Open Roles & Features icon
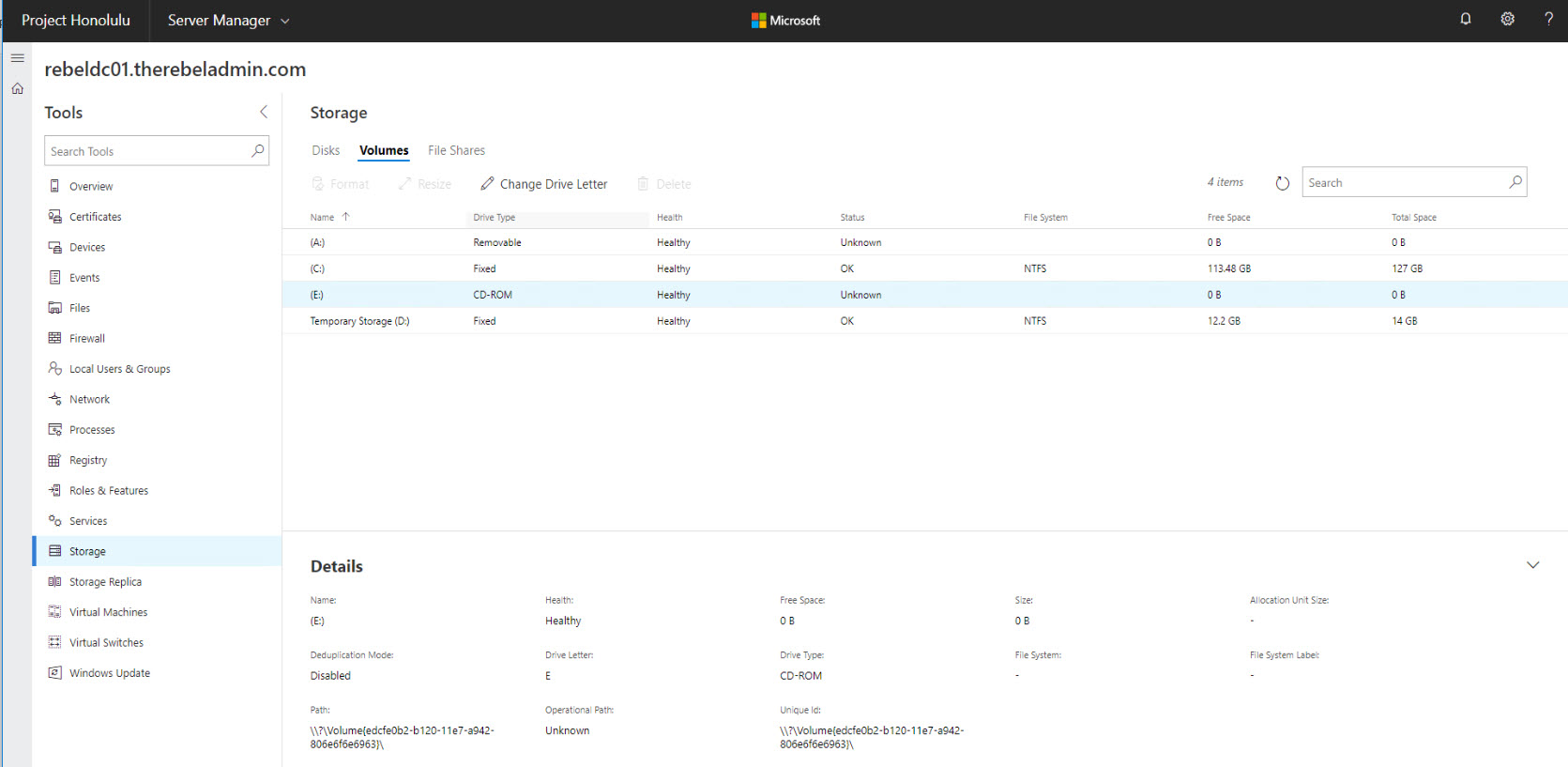Screen dimensions: 1568x767 coord(54,490)
